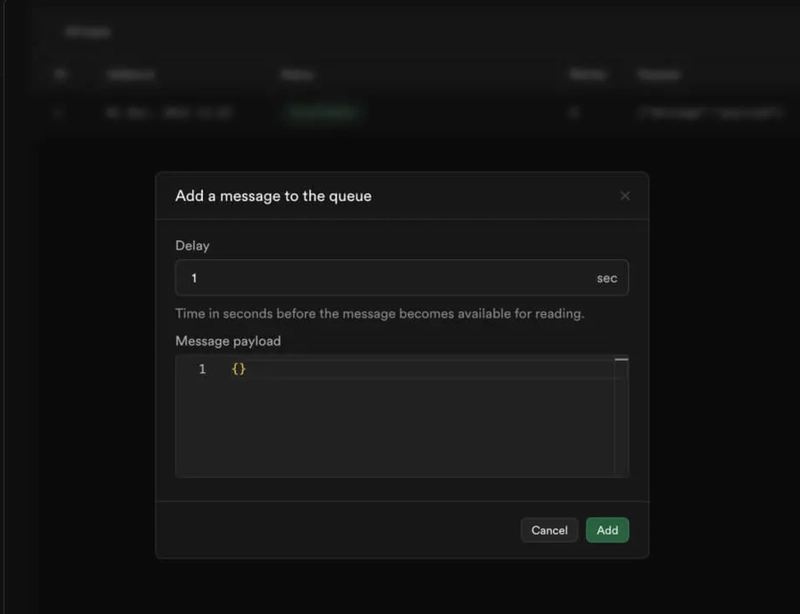Click the blurred date cell in row
Screen dimensions: 800x614
169,113
